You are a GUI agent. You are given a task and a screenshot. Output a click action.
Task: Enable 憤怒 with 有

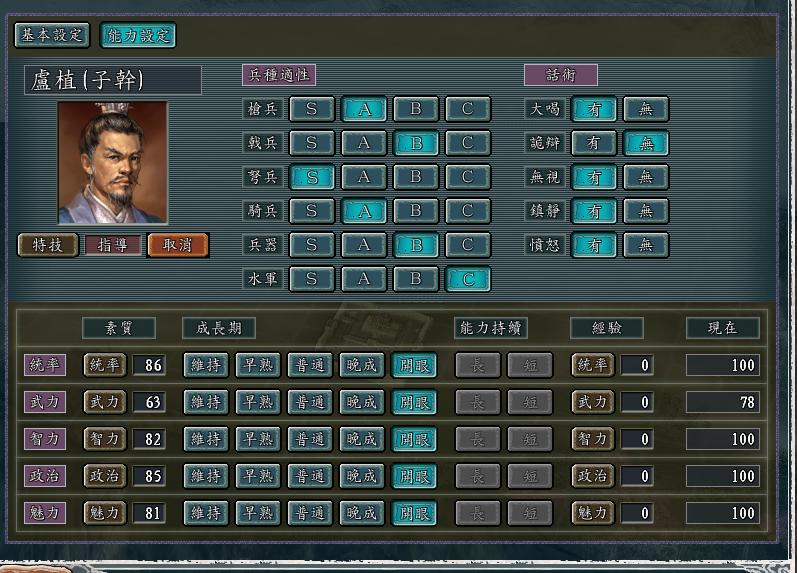pyautogui.click(x=594, y=245)
